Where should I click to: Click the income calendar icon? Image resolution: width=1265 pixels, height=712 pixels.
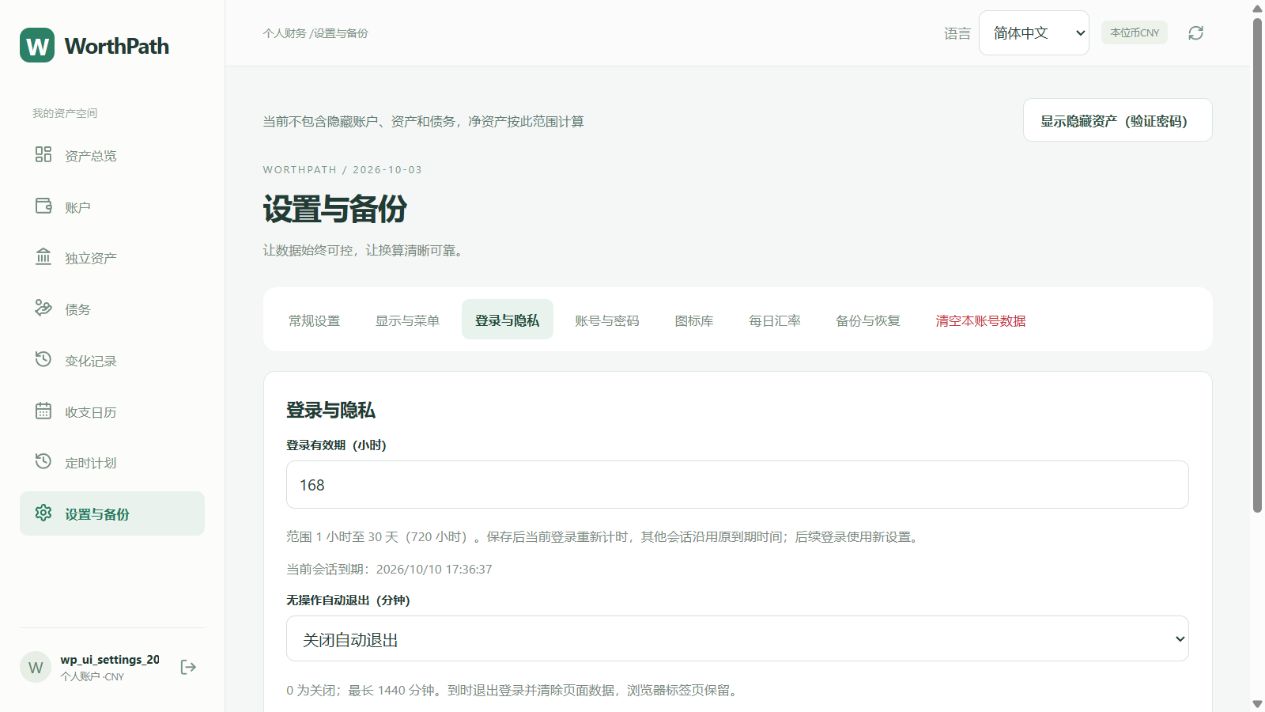43,410
